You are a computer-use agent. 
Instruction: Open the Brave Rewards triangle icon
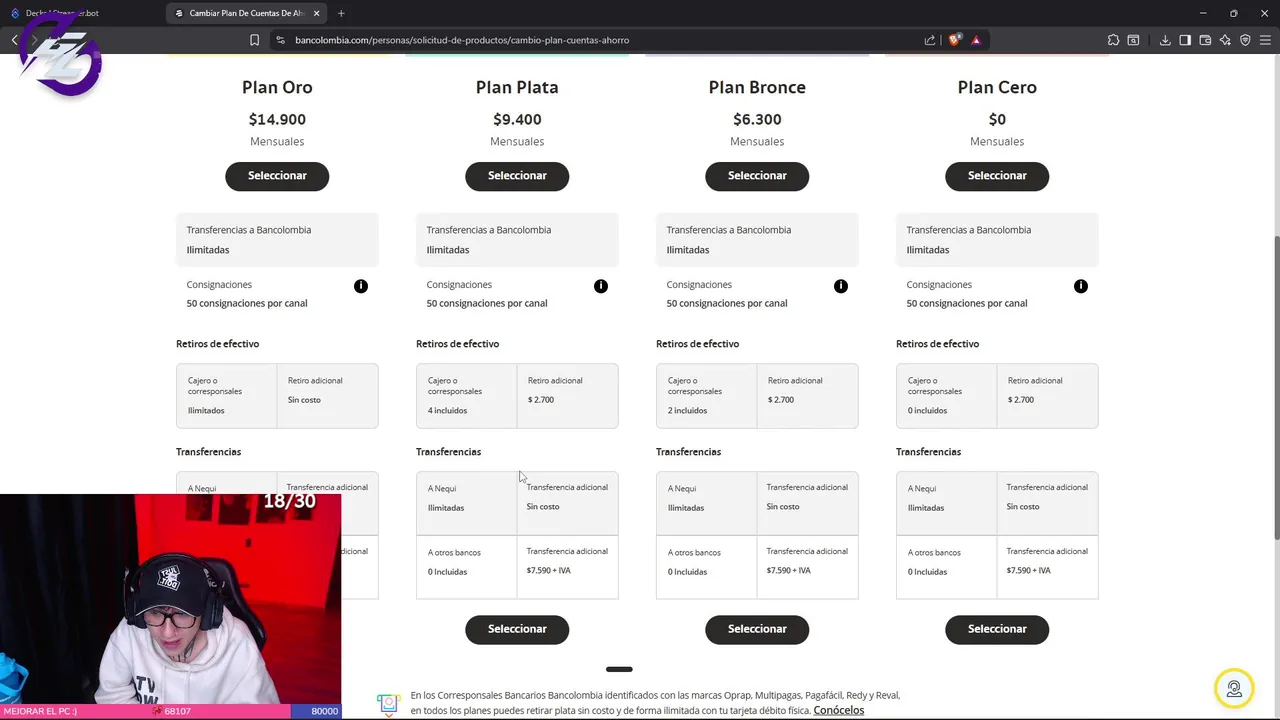click(x=976, y=40)
